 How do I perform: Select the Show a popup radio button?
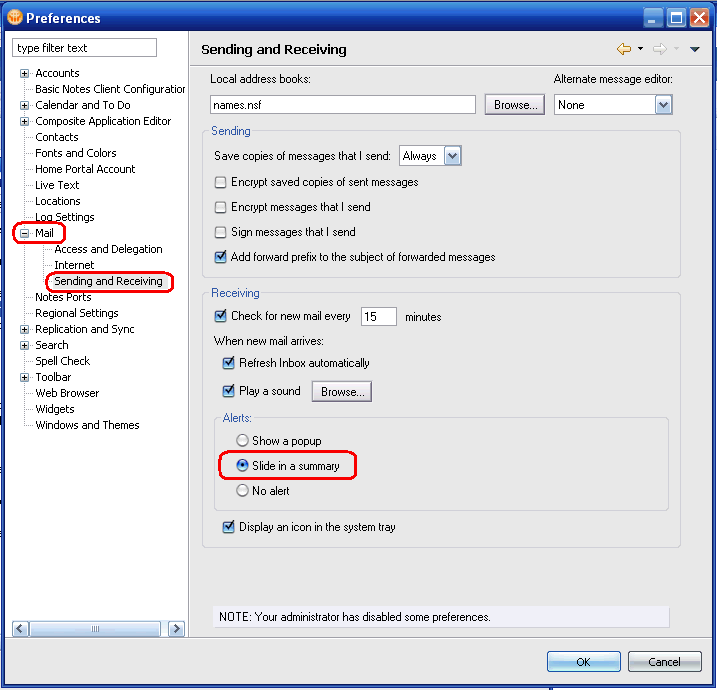pos(242,441)
